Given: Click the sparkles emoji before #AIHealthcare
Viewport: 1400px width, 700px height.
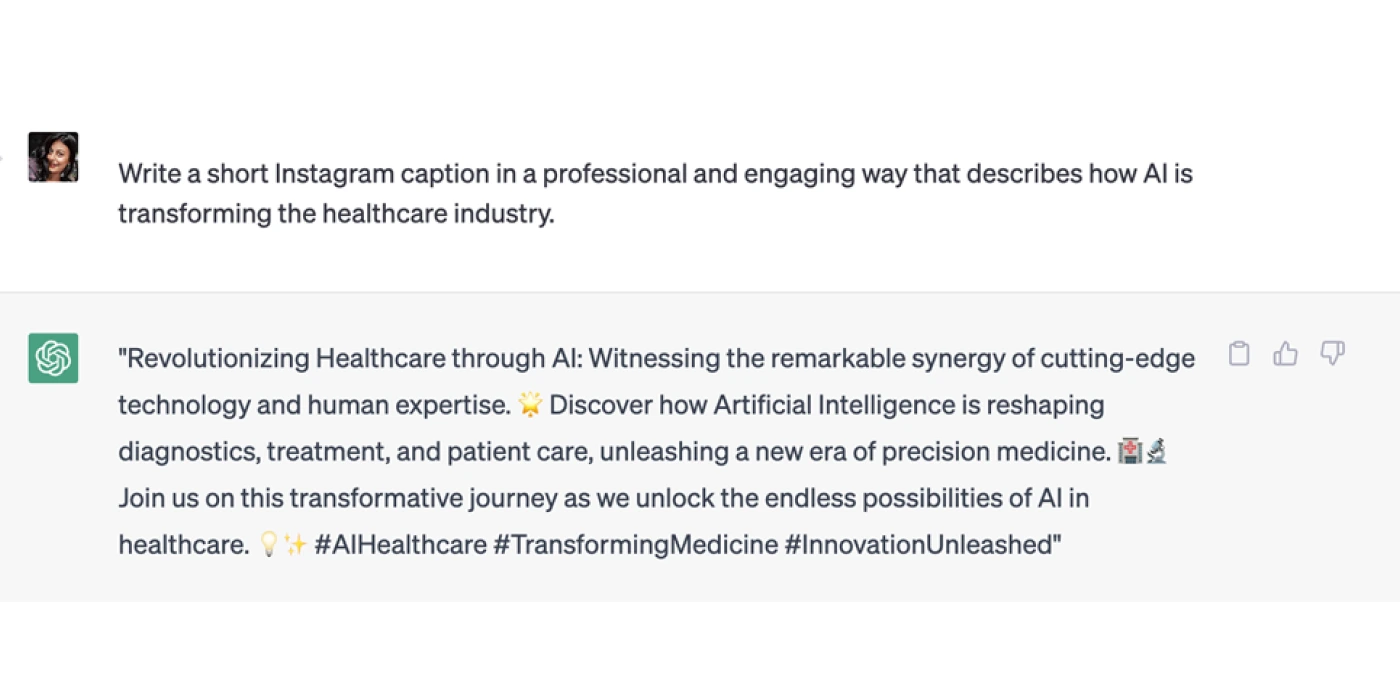Looking at the screenshot, I should tap(295, 545).
